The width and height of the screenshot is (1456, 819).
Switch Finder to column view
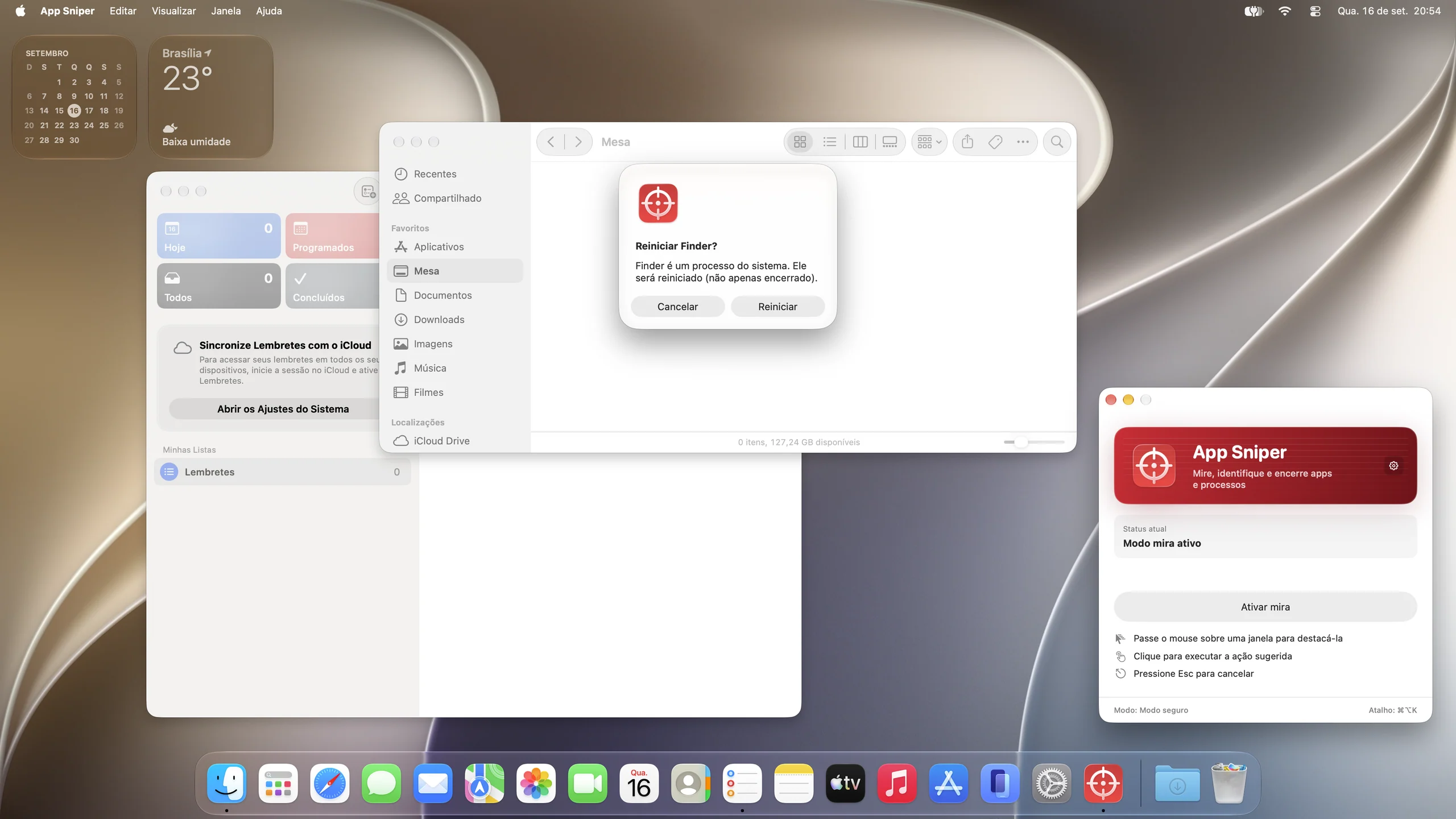[860, 142]
